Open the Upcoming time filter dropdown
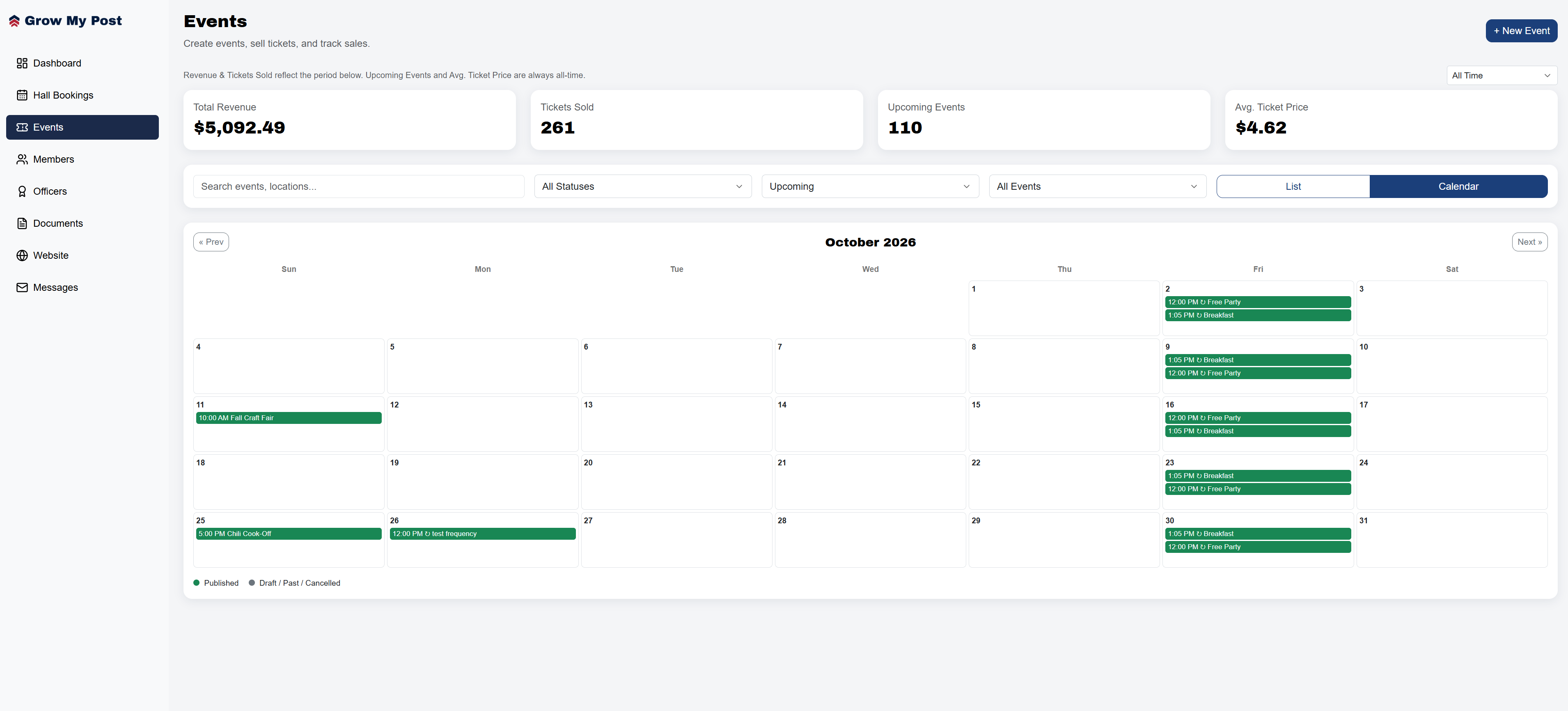1568x711 pixels. click(x=870, y=186)
